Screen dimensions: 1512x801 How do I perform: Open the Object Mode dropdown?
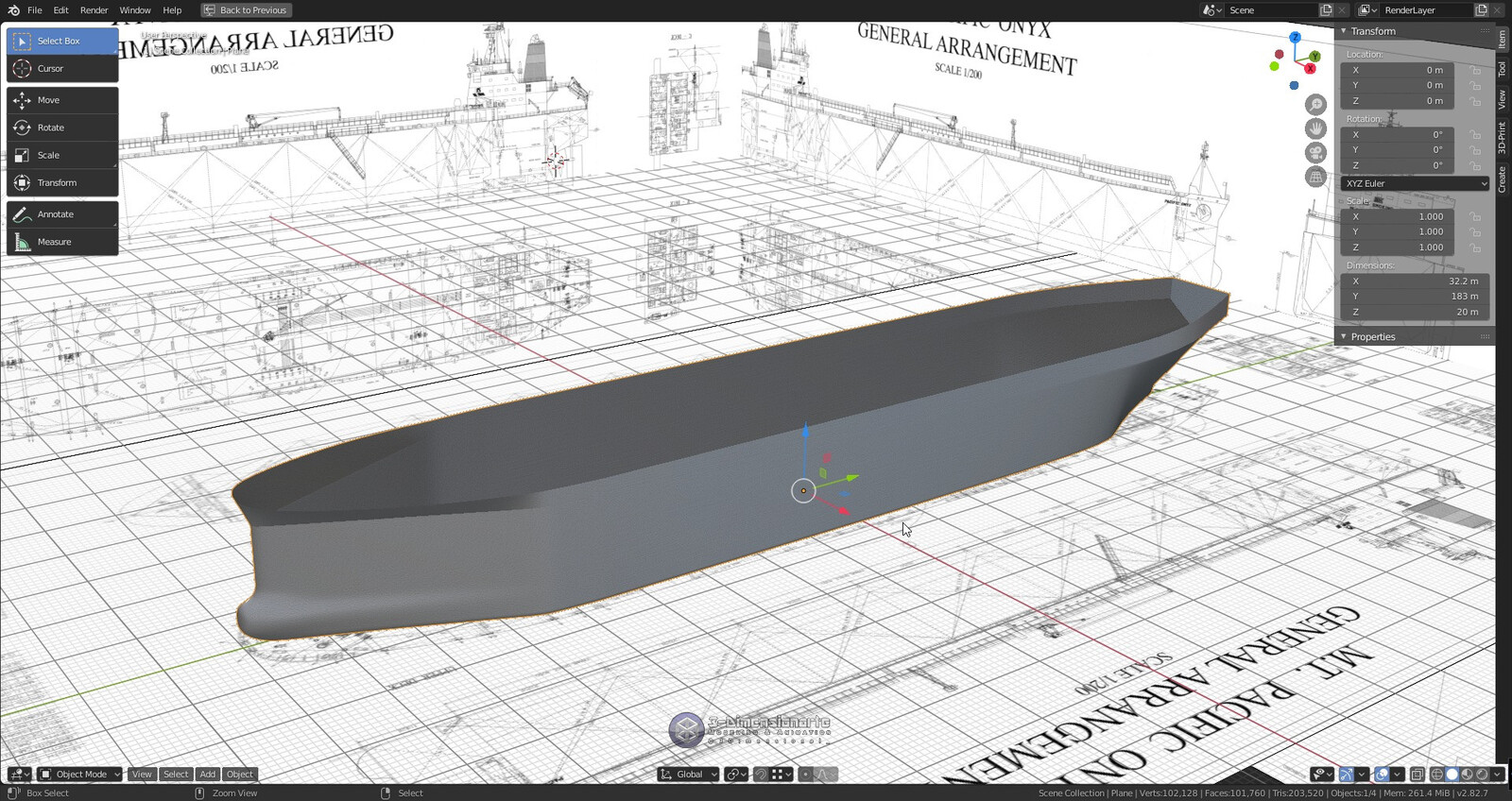click(x=80, y=775)
